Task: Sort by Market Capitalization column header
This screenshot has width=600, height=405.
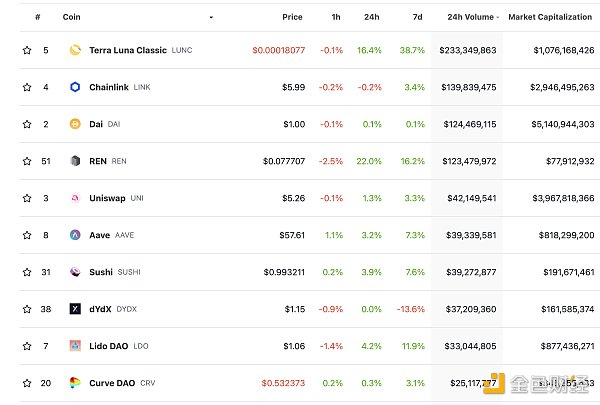Action: pyautogui.click(x=550, y=17)
